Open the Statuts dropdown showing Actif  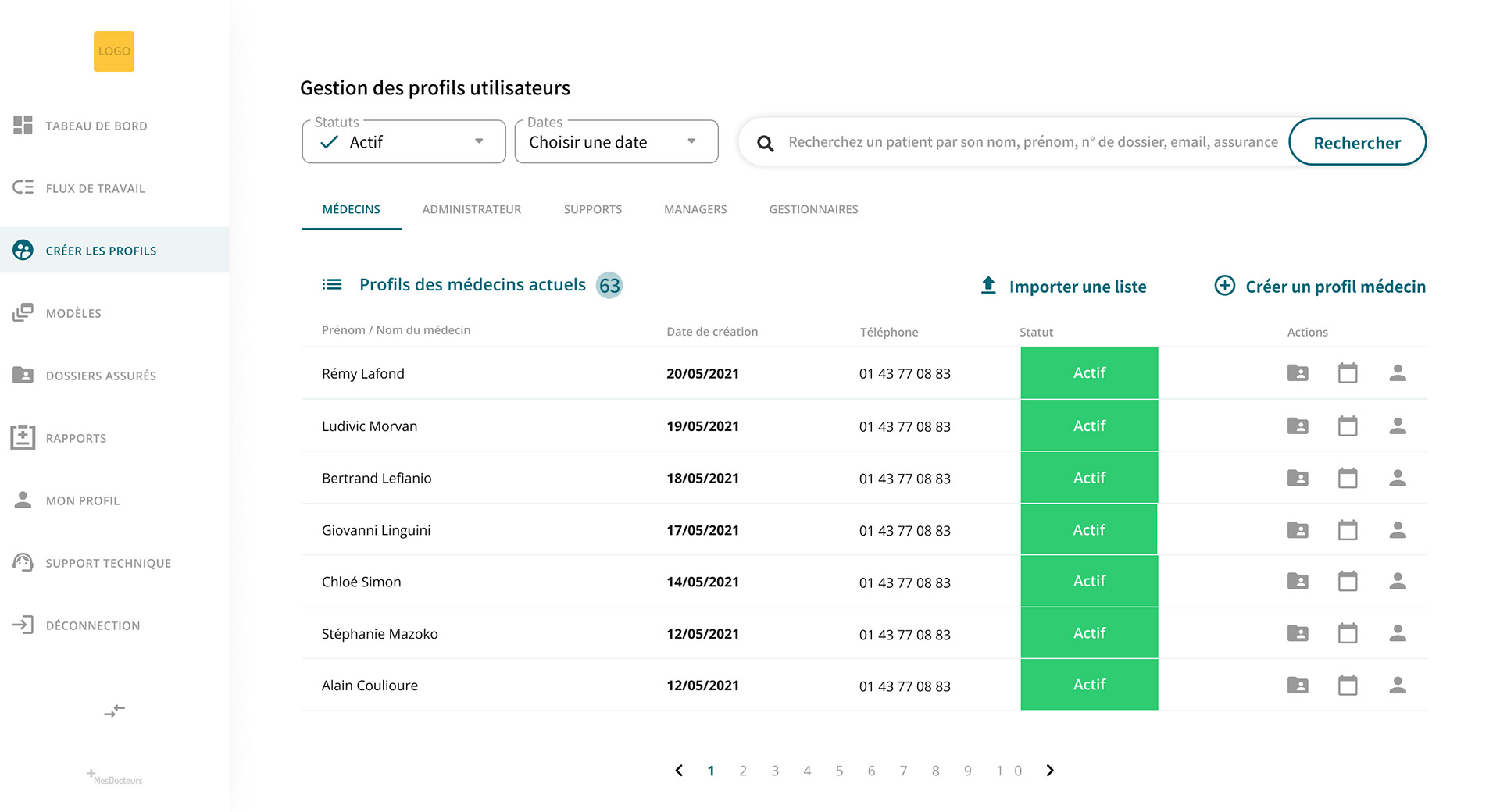click(404, 142)
